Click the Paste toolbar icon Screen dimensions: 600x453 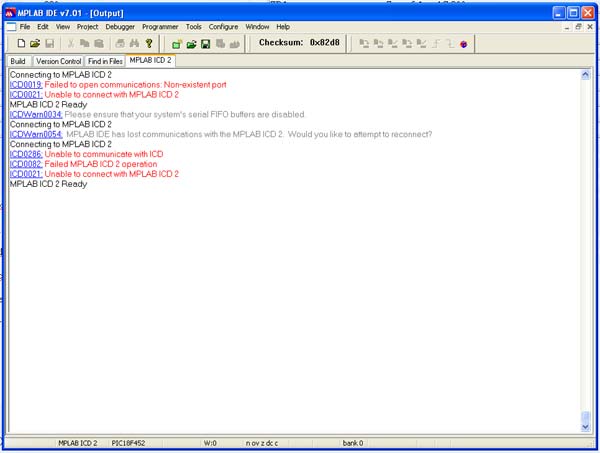coord(99,43)
